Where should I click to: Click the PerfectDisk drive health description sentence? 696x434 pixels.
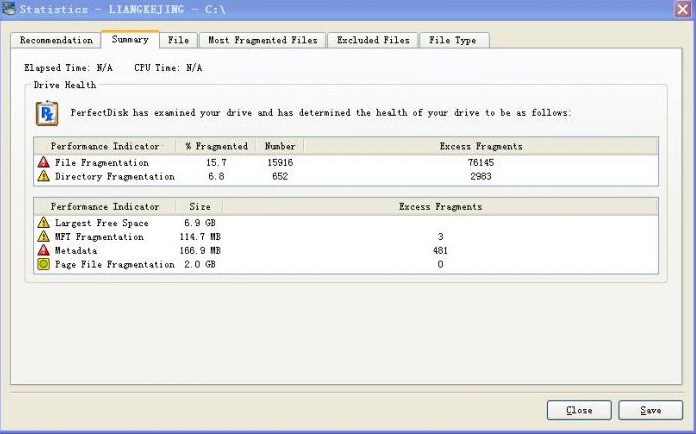click(x=321, y=113)
